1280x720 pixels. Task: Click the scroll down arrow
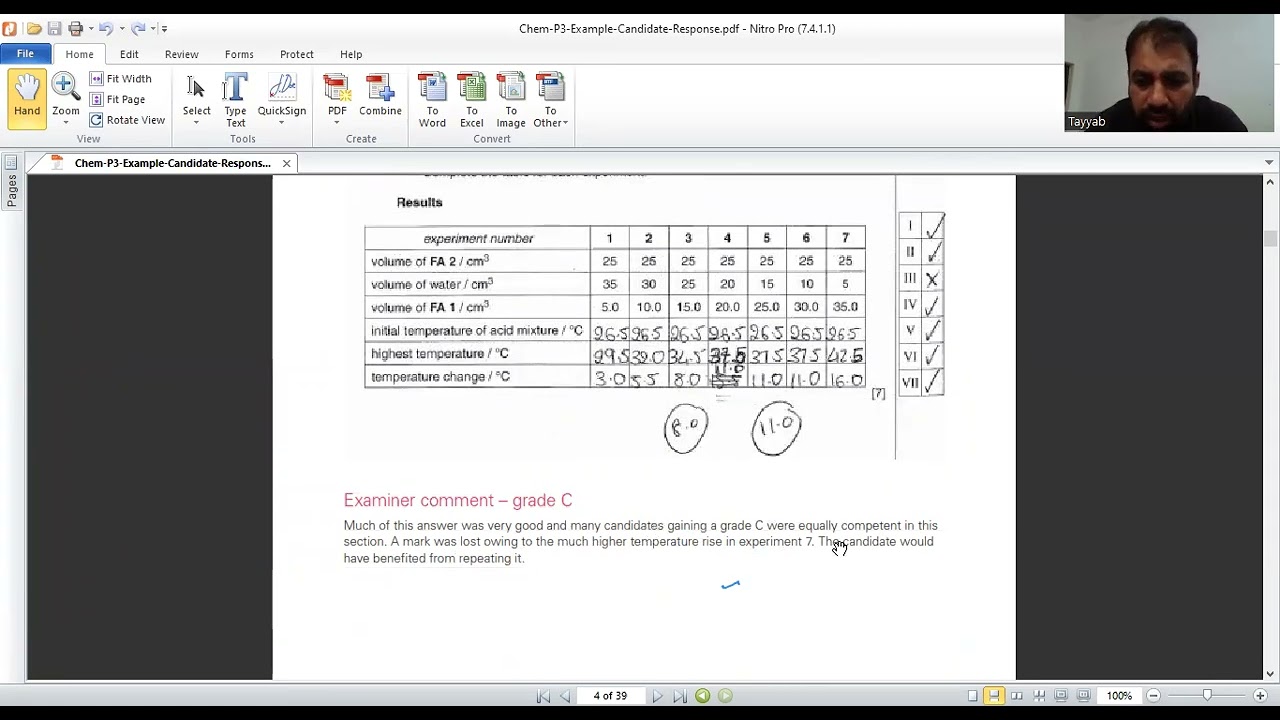[x=1270, y=673]
